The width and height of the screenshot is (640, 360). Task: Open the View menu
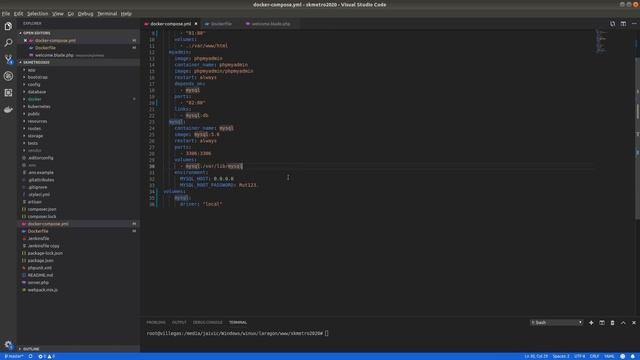click(58, 13)
